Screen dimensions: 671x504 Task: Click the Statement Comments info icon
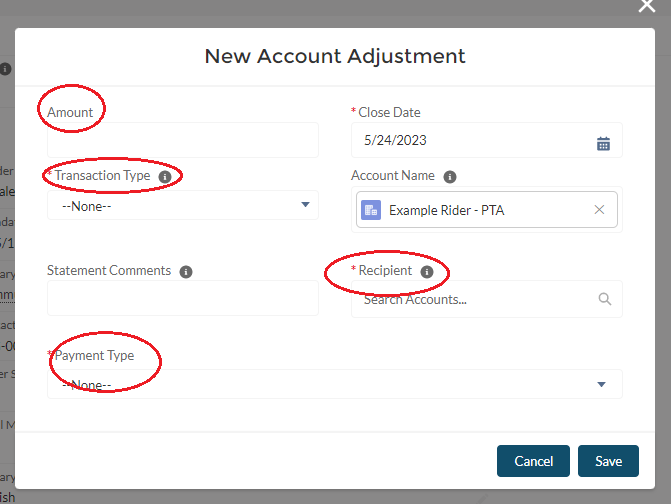click(x=186, y=271)
